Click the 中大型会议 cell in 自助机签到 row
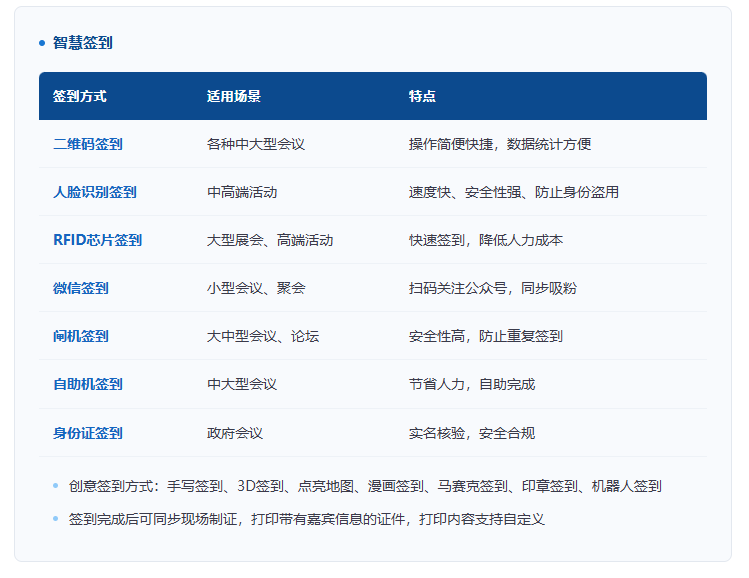749x578 pixels. 242,385
